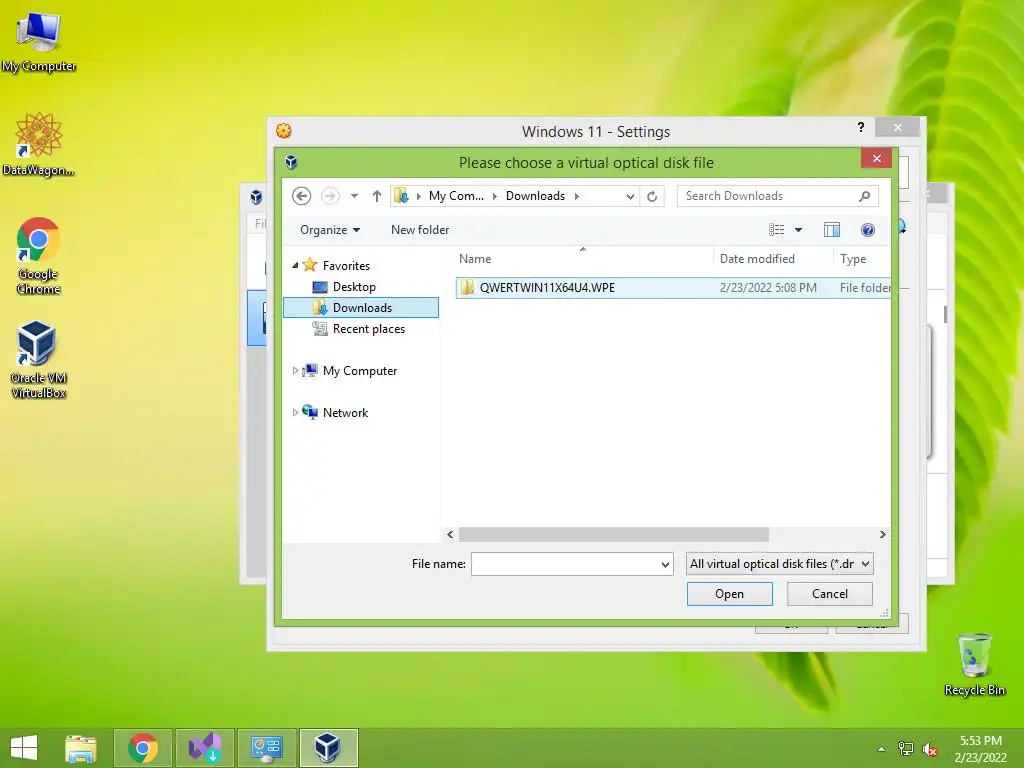Click the Cancel button
The image size is (1024, 768).
click(829, 594)
